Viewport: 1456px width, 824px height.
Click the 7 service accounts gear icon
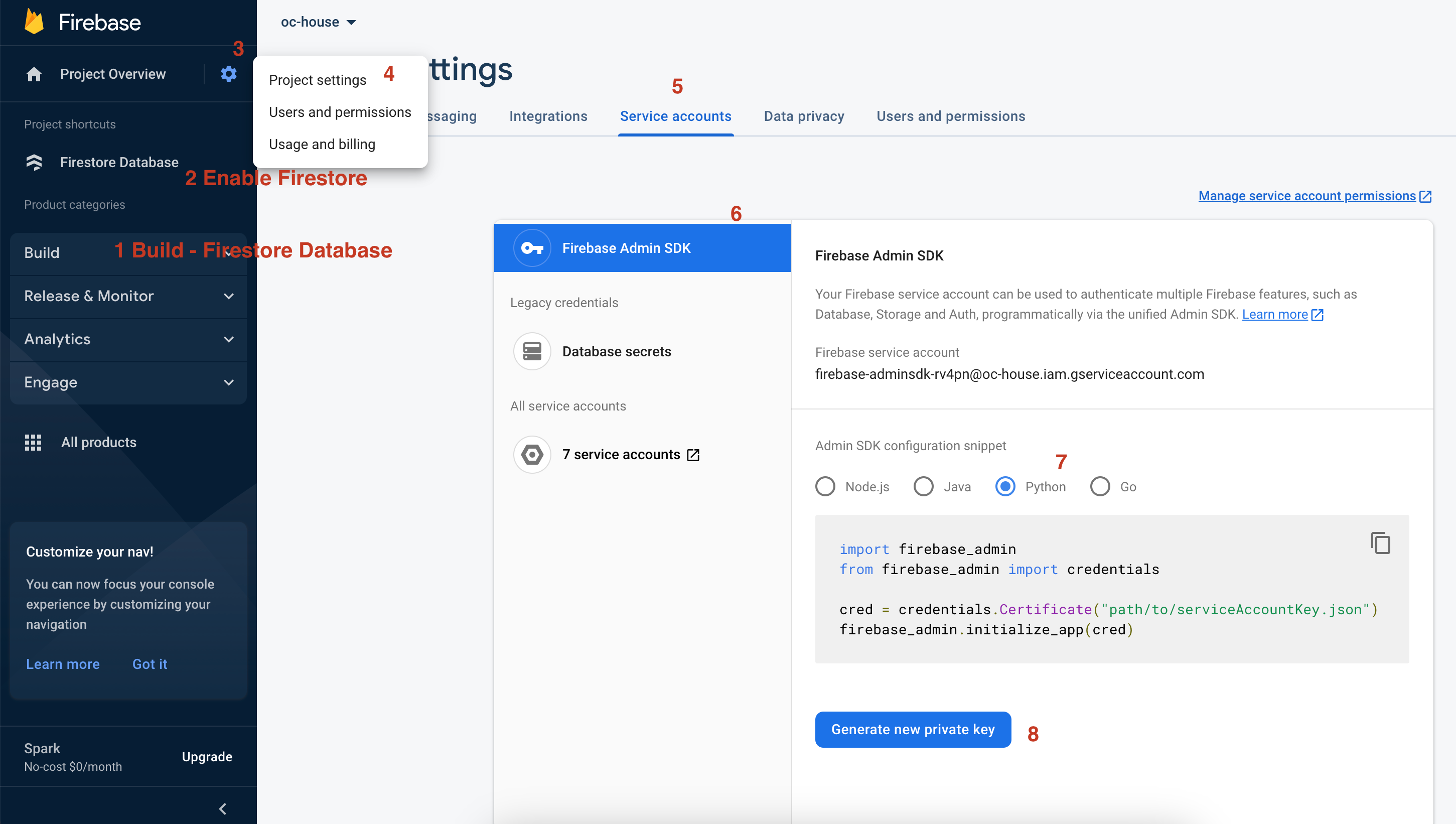(x=531, y=455)
